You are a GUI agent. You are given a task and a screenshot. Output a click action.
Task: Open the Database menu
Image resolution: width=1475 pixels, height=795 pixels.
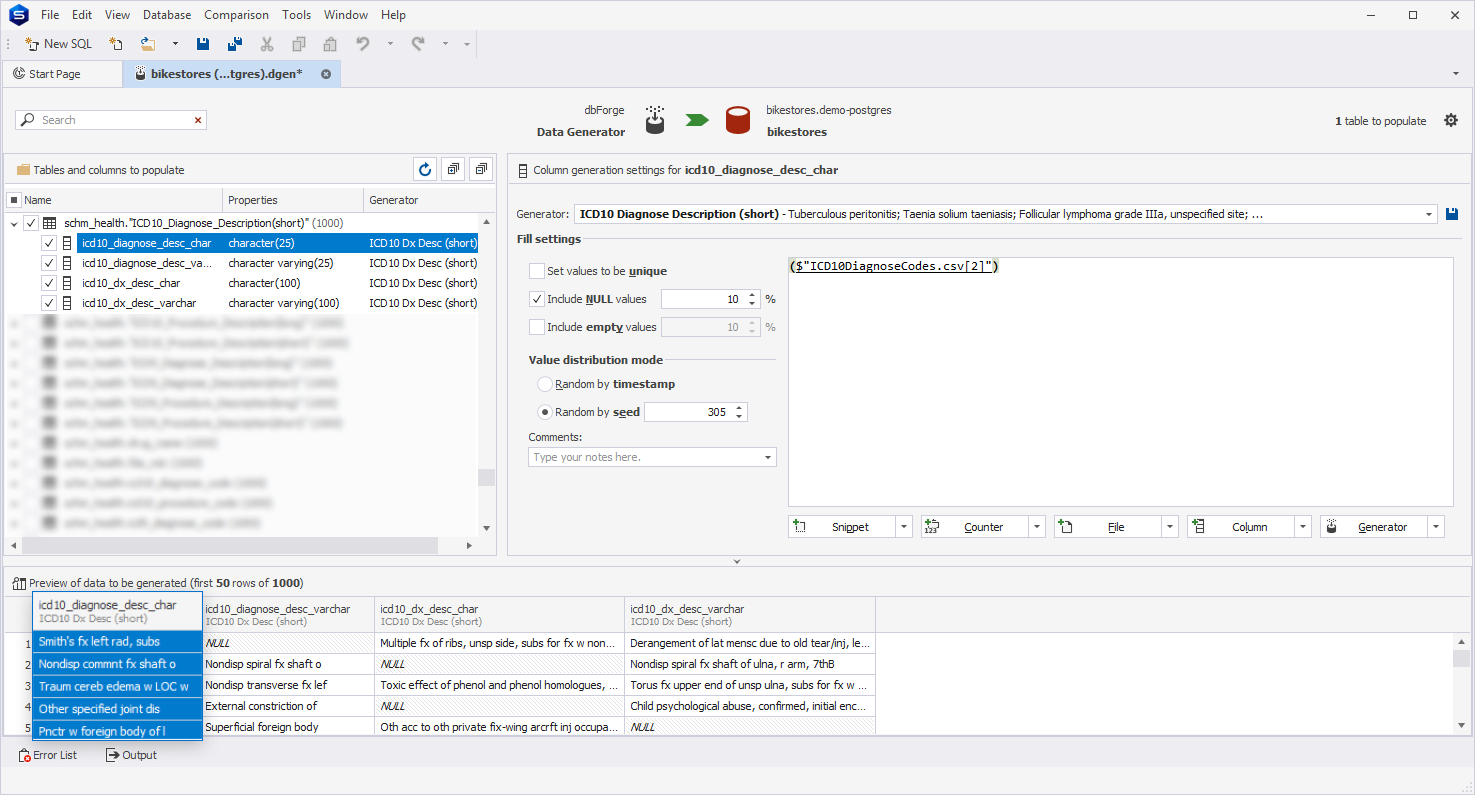167,15
